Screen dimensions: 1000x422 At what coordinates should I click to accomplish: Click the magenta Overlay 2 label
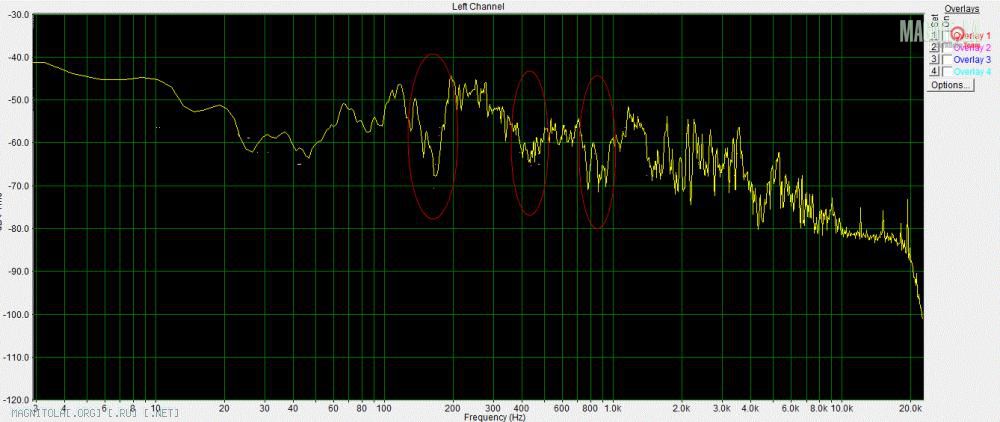972,48
